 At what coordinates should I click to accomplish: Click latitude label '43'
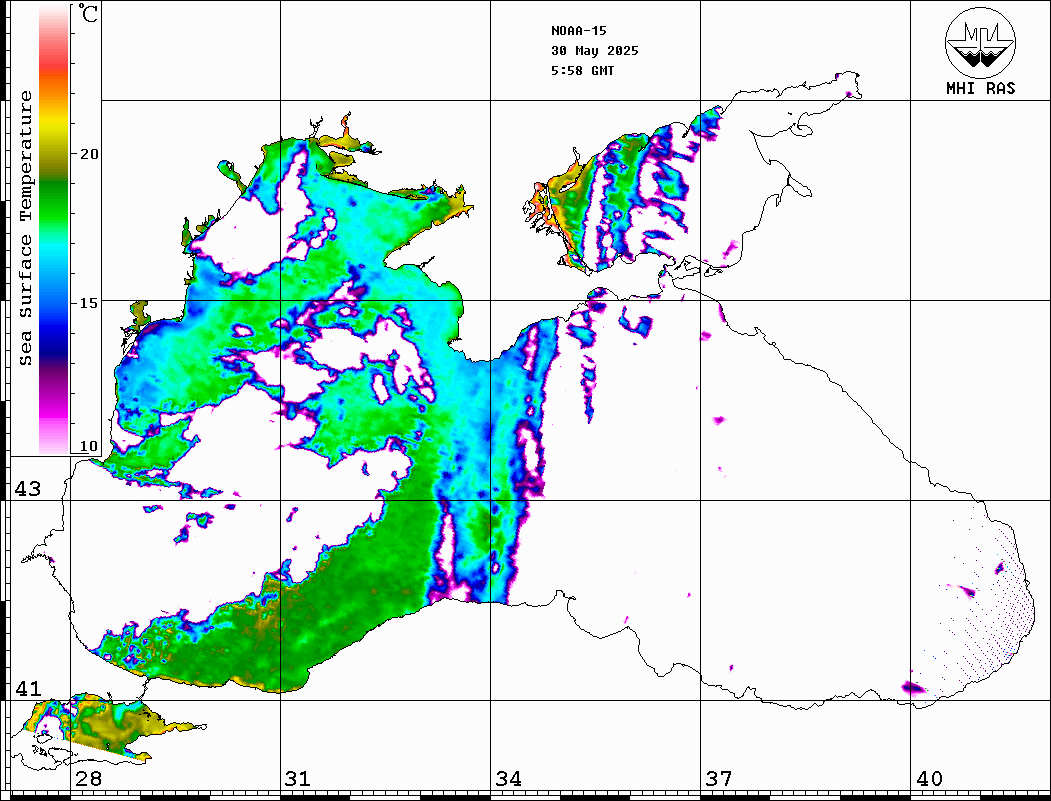point(27,489)
